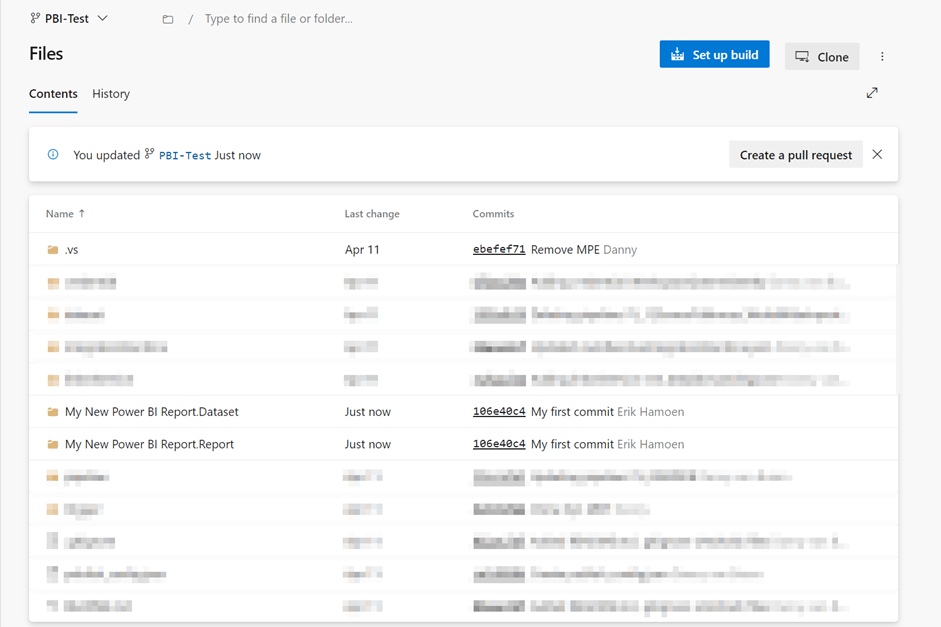Screen dimensions: 941x627
Task: Click the Set up build button
Action: pos(714,55)
